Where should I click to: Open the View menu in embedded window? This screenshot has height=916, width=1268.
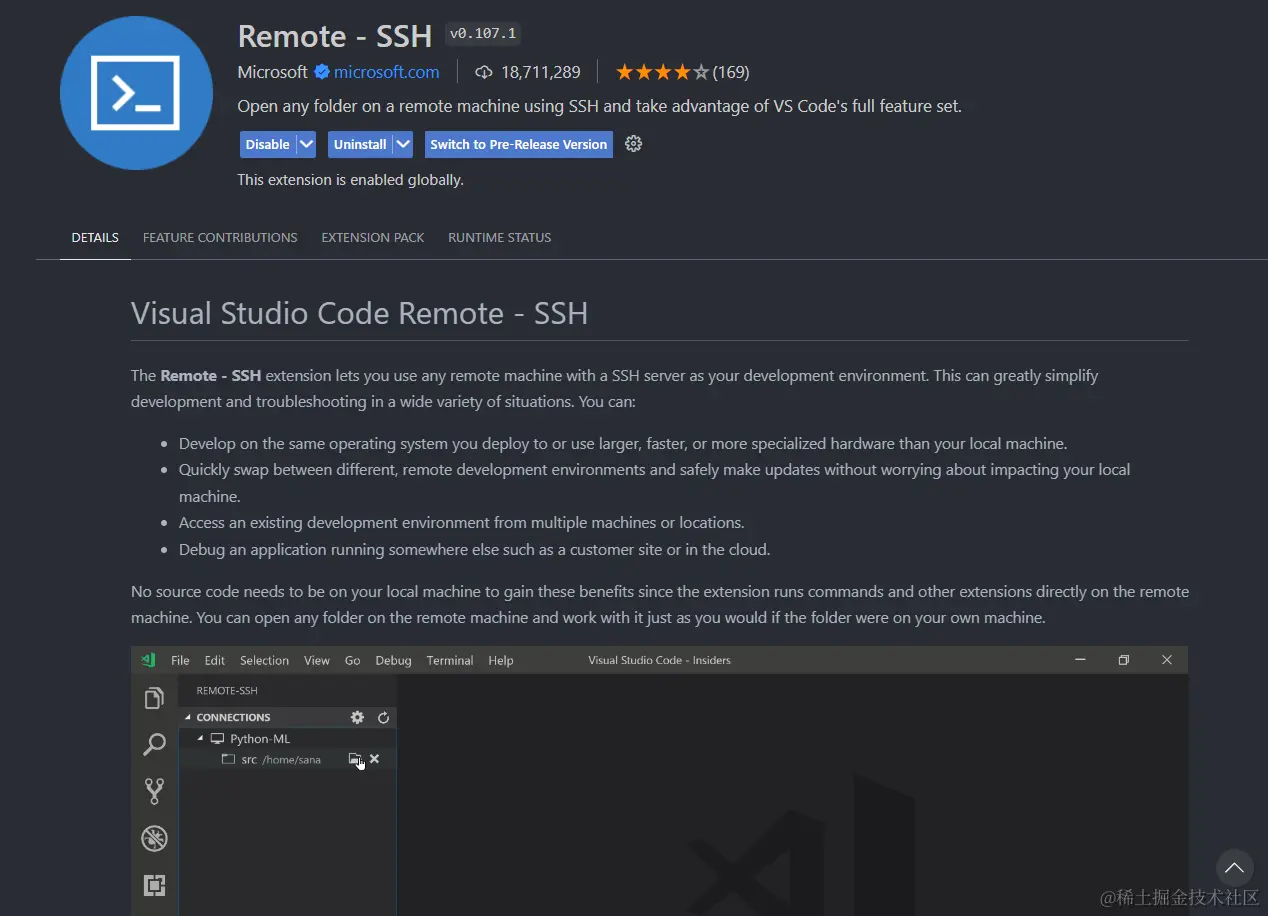pyautogui.click(x=317, y=660)
